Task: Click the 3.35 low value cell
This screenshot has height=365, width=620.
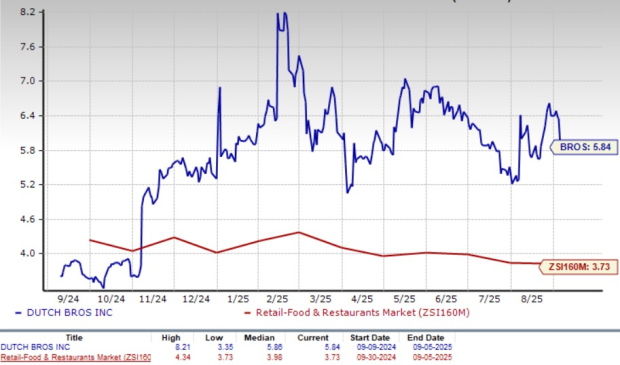Action: [x=225, y=347]
